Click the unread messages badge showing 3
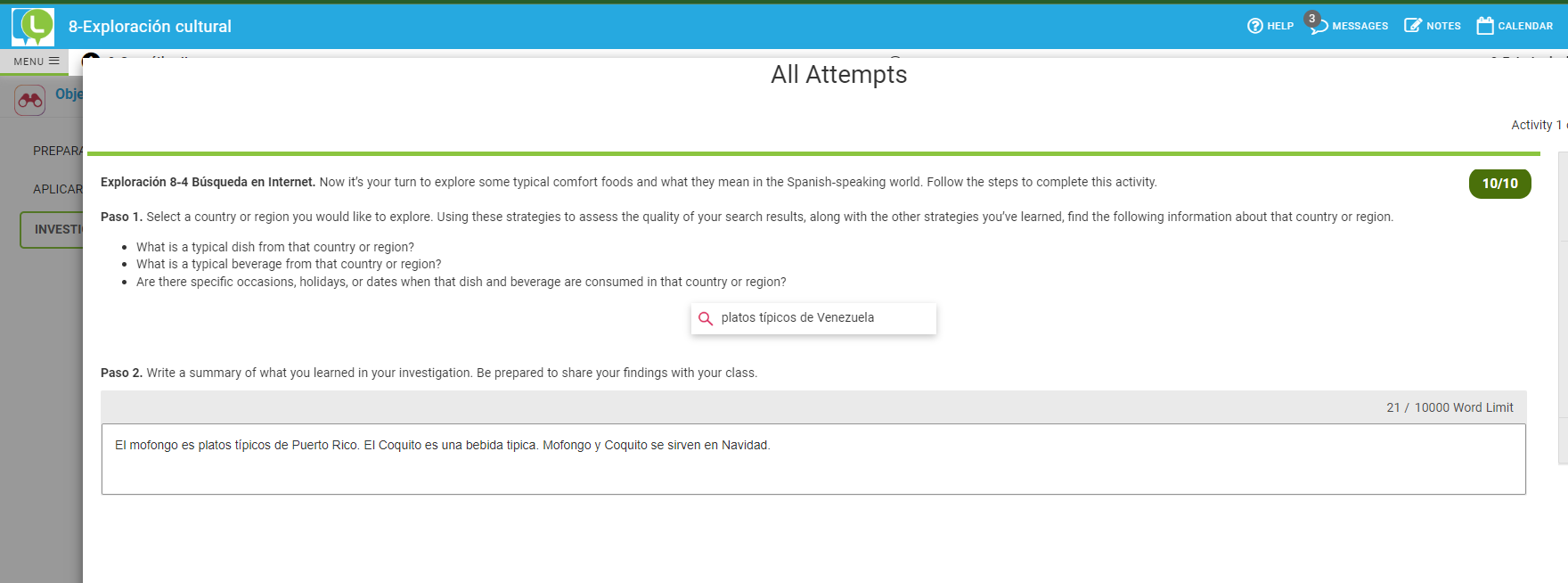Viewport: 1568px width, 583px height. (x=1311, y=19)
